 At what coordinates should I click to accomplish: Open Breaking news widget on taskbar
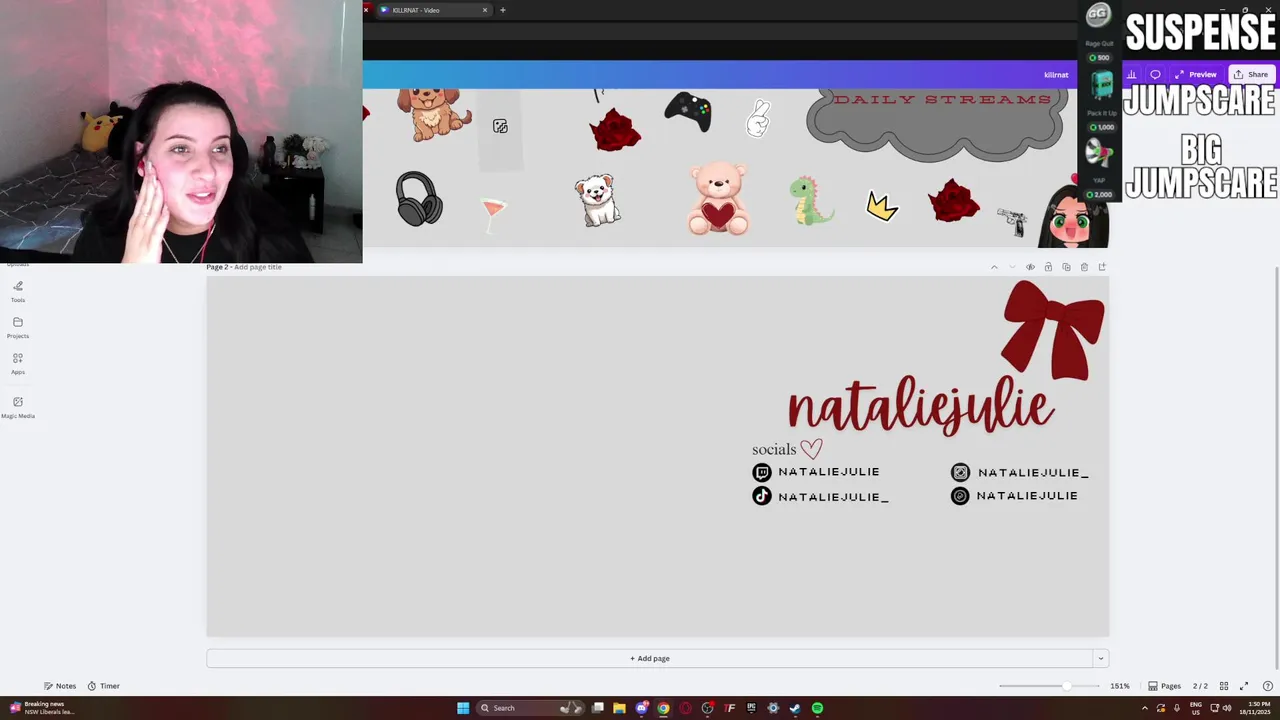[42, 707]
